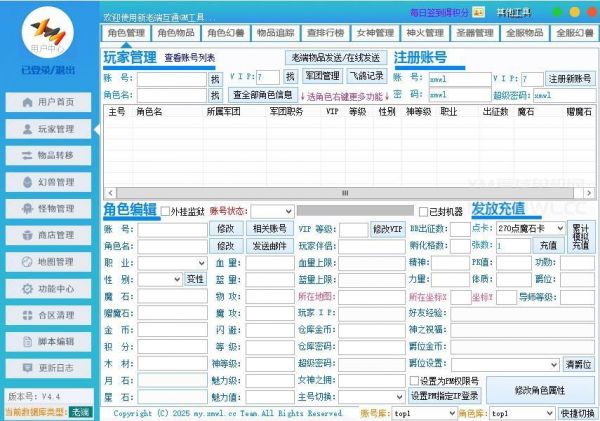Click 查看账号列表 link
This screenshot has height=421, width=600.
[x=190, y=58]
